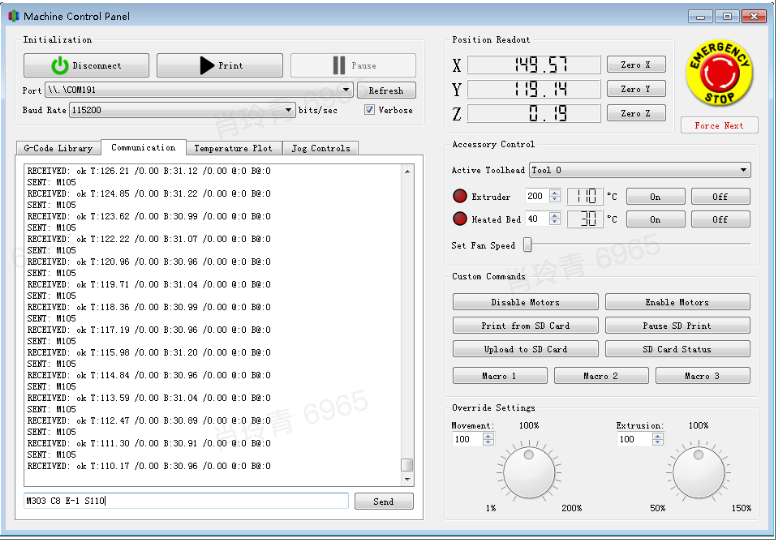Toggle the Verbose checkbox

pos(370,110)
